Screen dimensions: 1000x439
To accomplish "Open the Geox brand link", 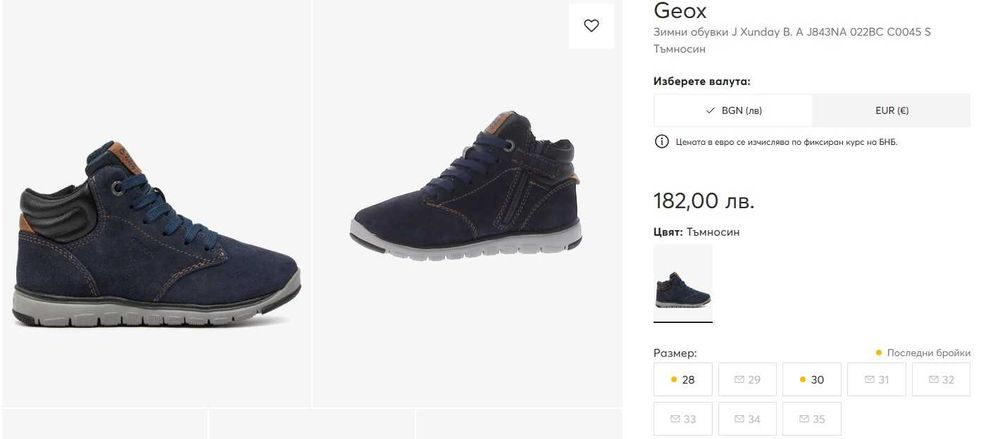I will (680, 11).
